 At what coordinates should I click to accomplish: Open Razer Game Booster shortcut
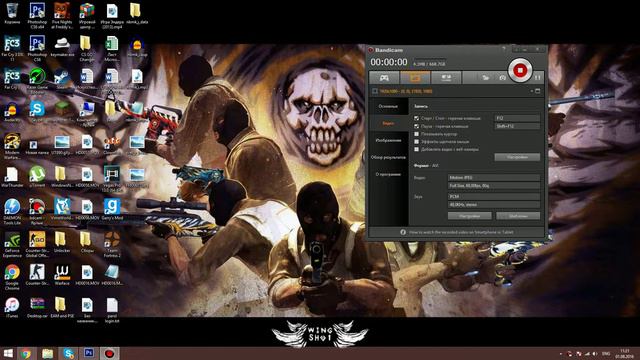(x=37, y=80)
